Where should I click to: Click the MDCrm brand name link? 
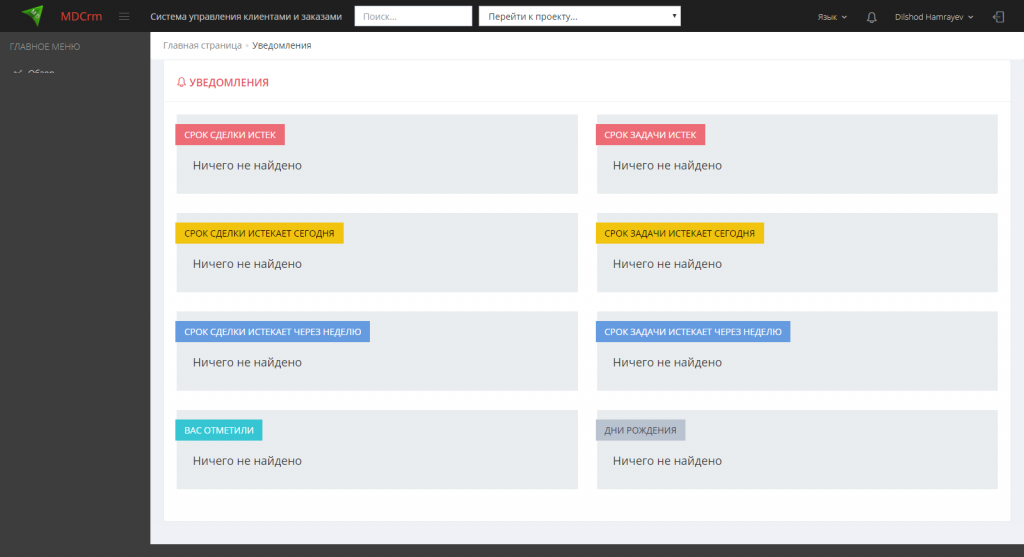point(81,17)
